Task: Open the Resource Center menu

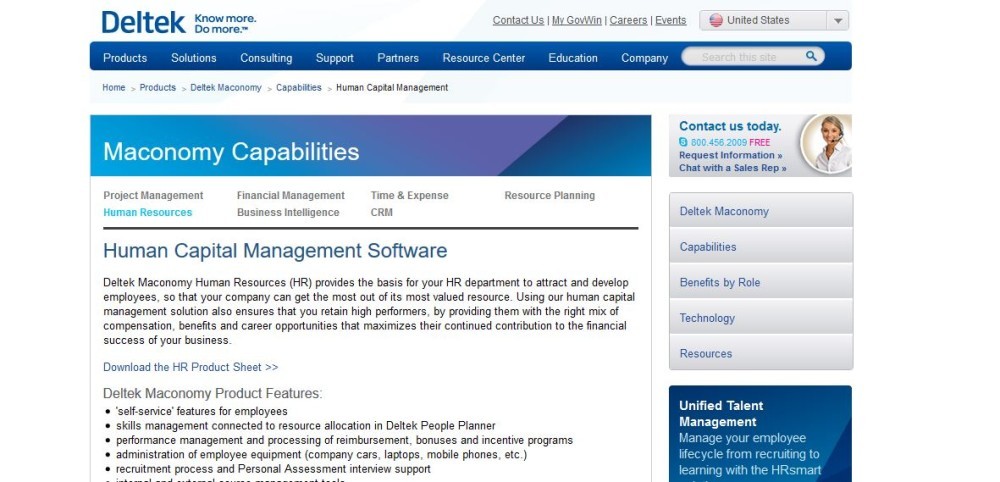Action: pos(483,58)
